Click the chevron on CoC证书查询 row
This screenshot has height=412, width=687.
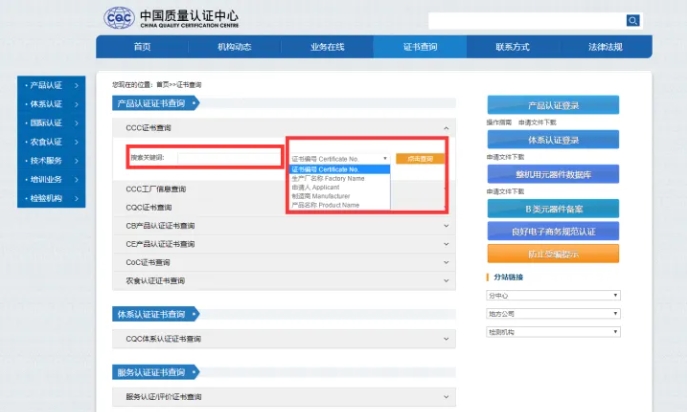pyautogui.click(x=446, y=262)
